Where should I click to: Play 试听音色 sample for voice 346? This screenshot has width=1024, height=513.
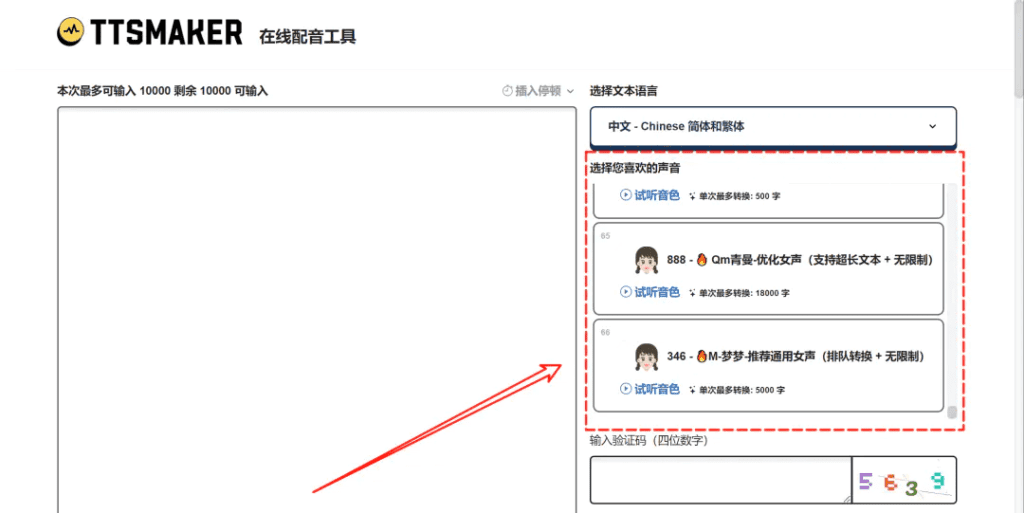click(x=650, y=389)
